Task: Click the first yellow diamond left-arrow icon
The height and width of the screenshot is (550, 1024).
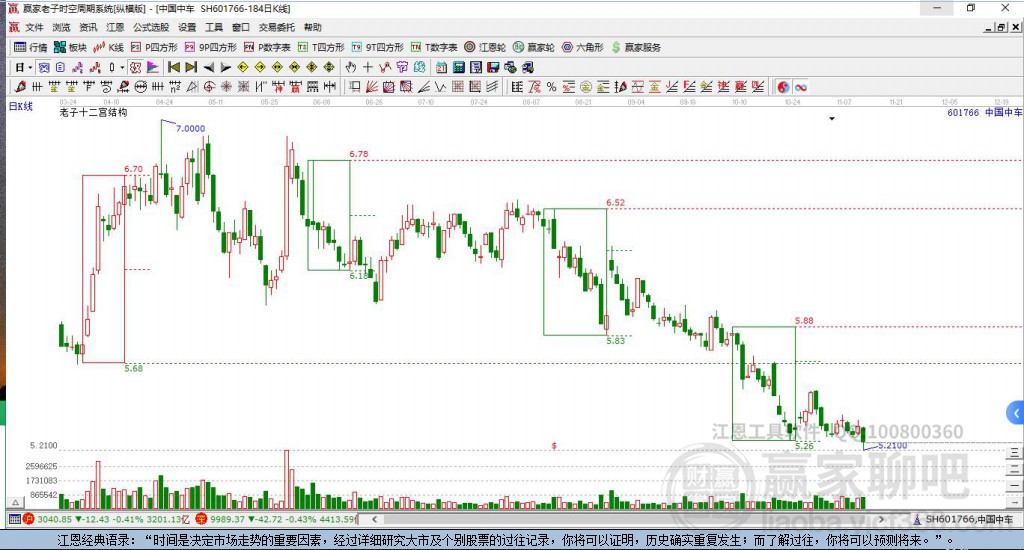Action: [243, 67]
